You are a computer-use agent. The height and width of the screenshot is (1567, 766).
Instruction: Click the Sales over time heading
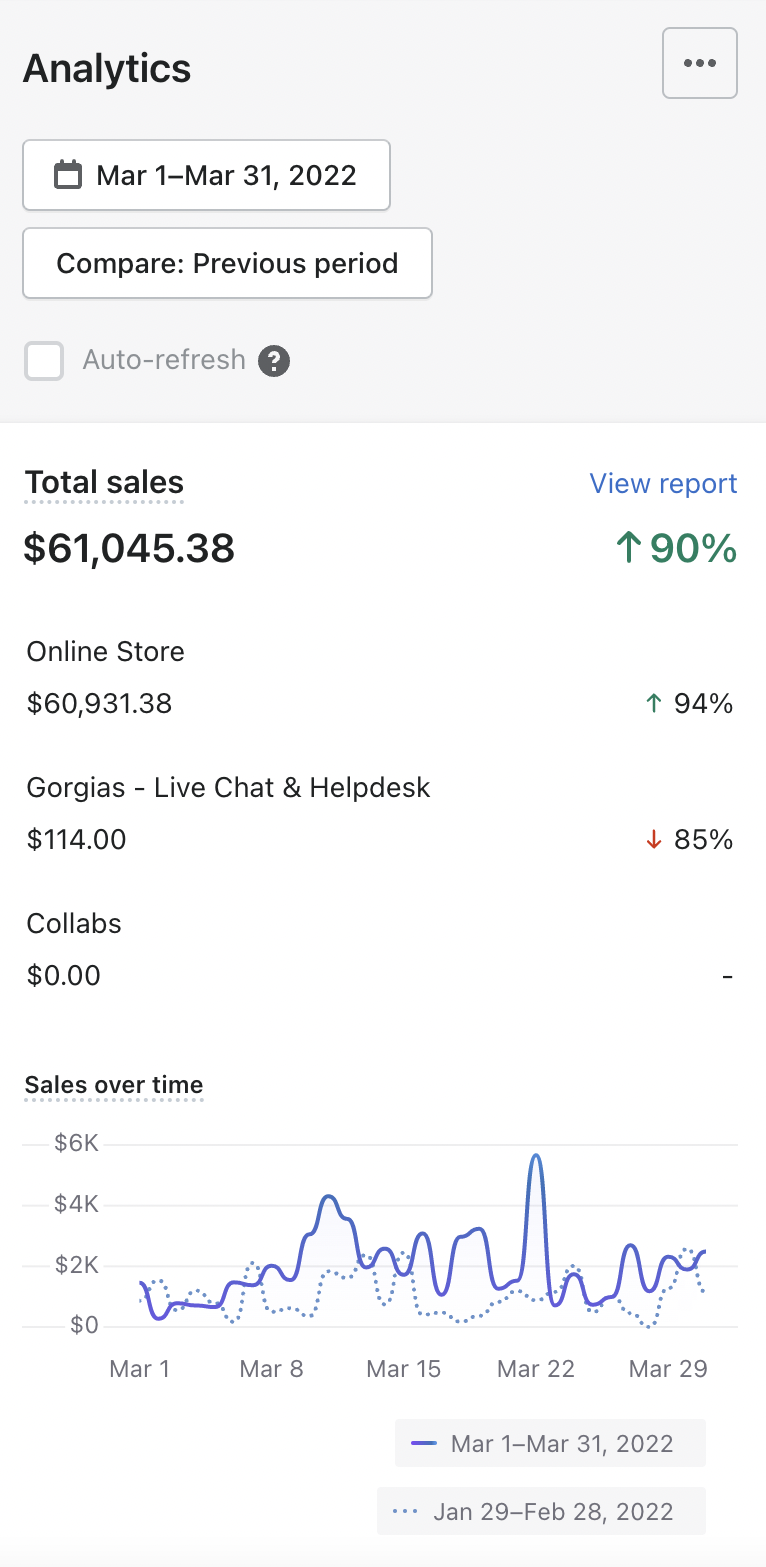(114, 1085)
